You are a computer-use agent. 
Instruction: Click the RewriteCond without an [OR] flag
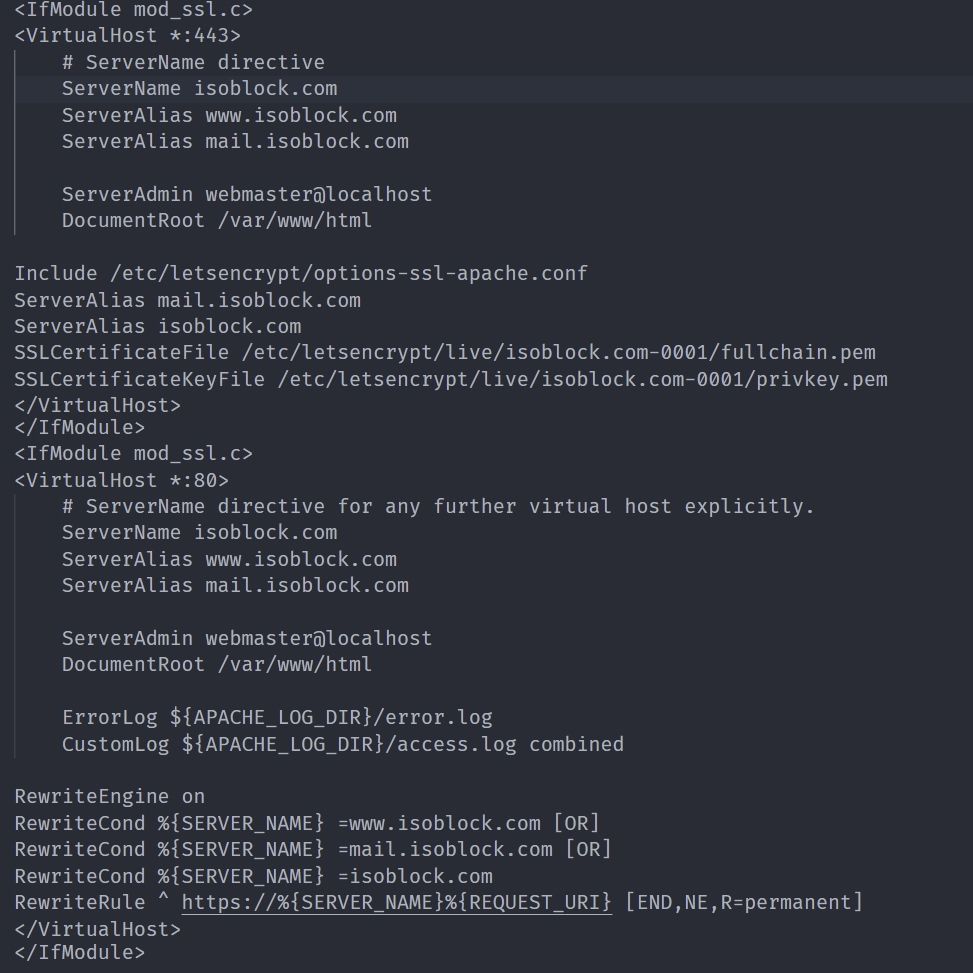pos(253,876)
